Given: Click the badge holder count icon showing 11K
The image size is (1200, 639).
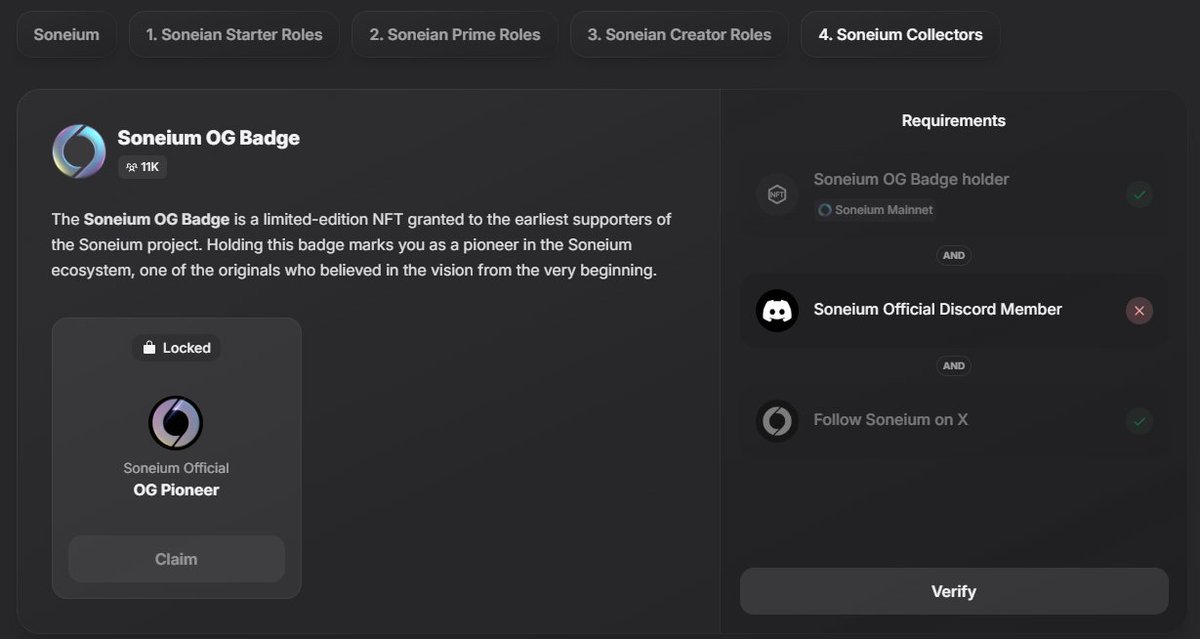Looking at the screenshot, I should (131, 167).
